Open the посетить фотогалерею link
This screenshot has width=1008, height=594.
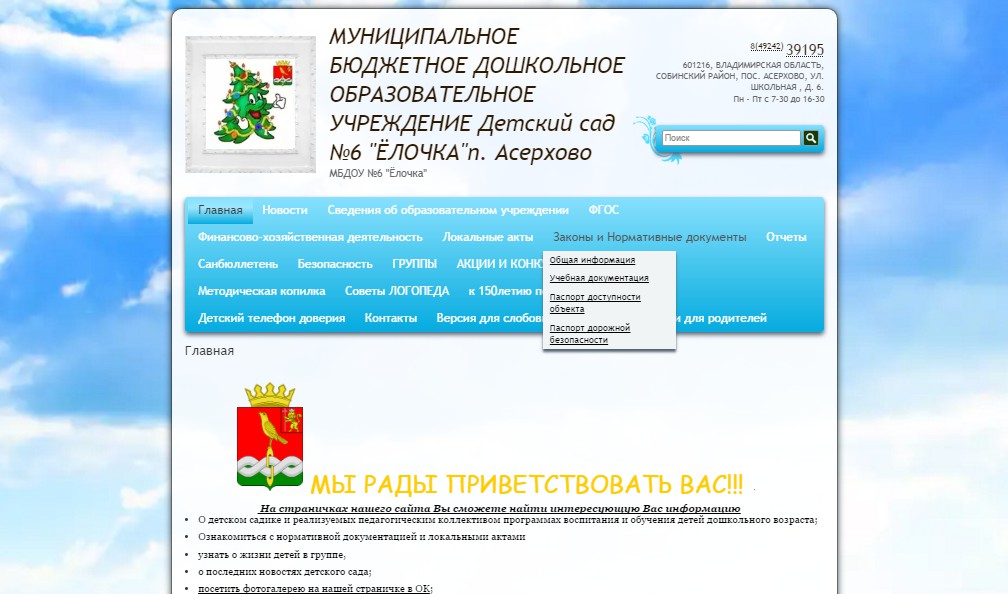click(x=315, y=588)
